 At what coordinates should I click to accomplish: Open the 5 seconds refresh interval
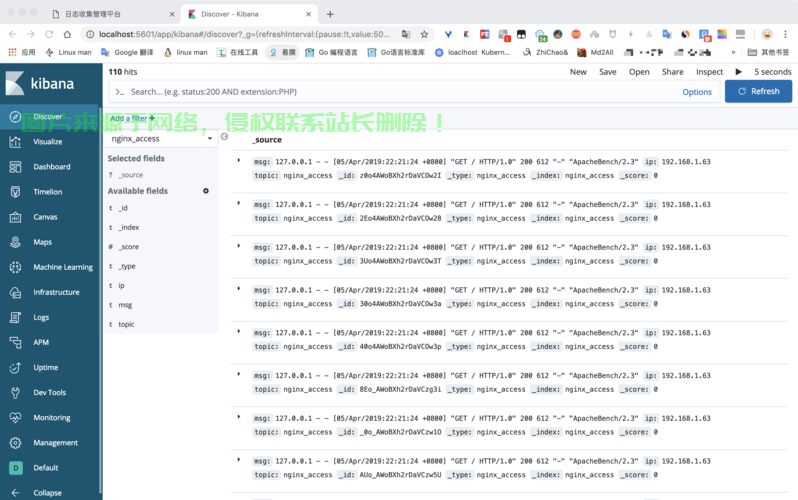773,72
